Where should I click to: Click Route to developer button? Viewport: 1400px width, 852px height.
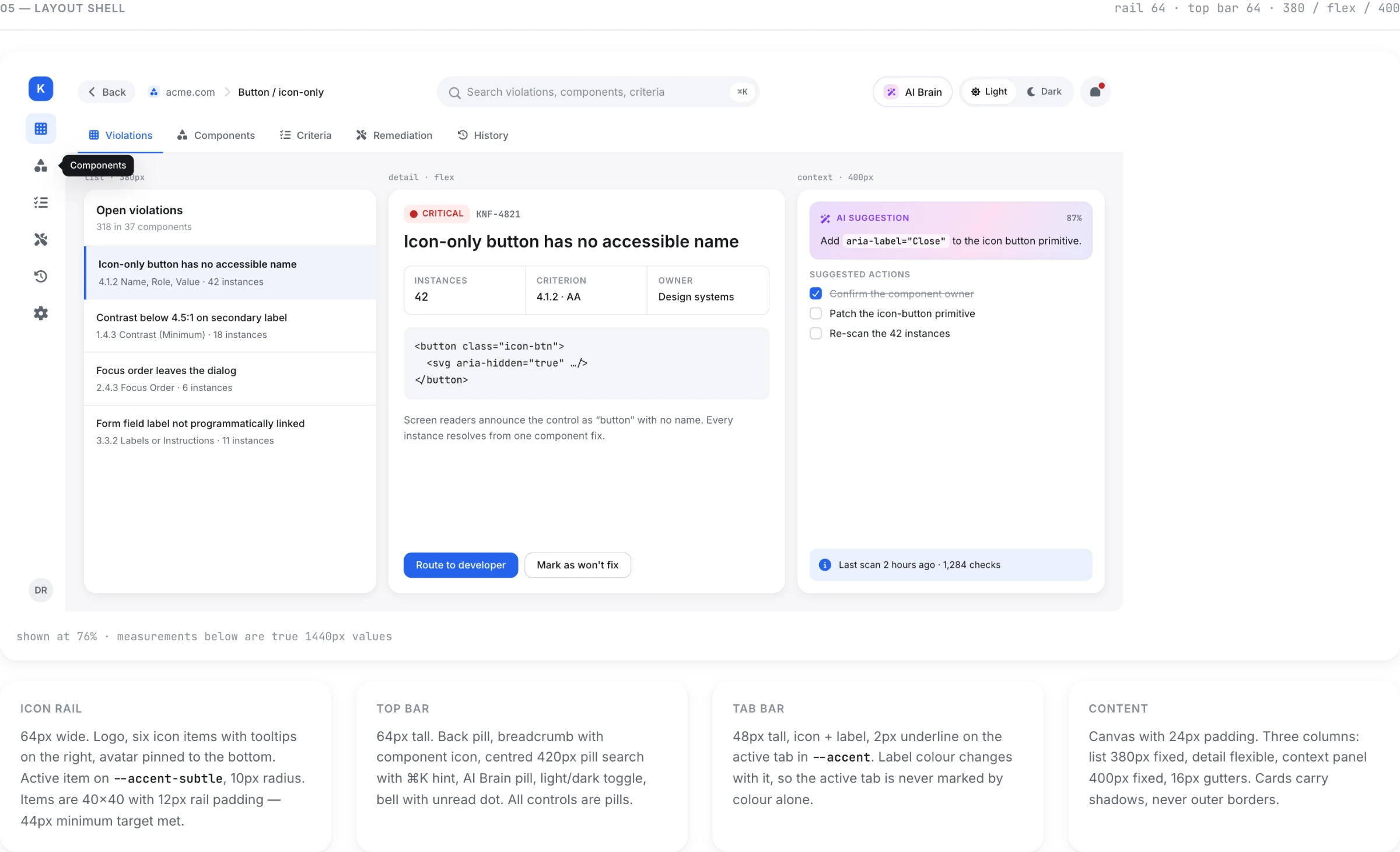[461, 565]
